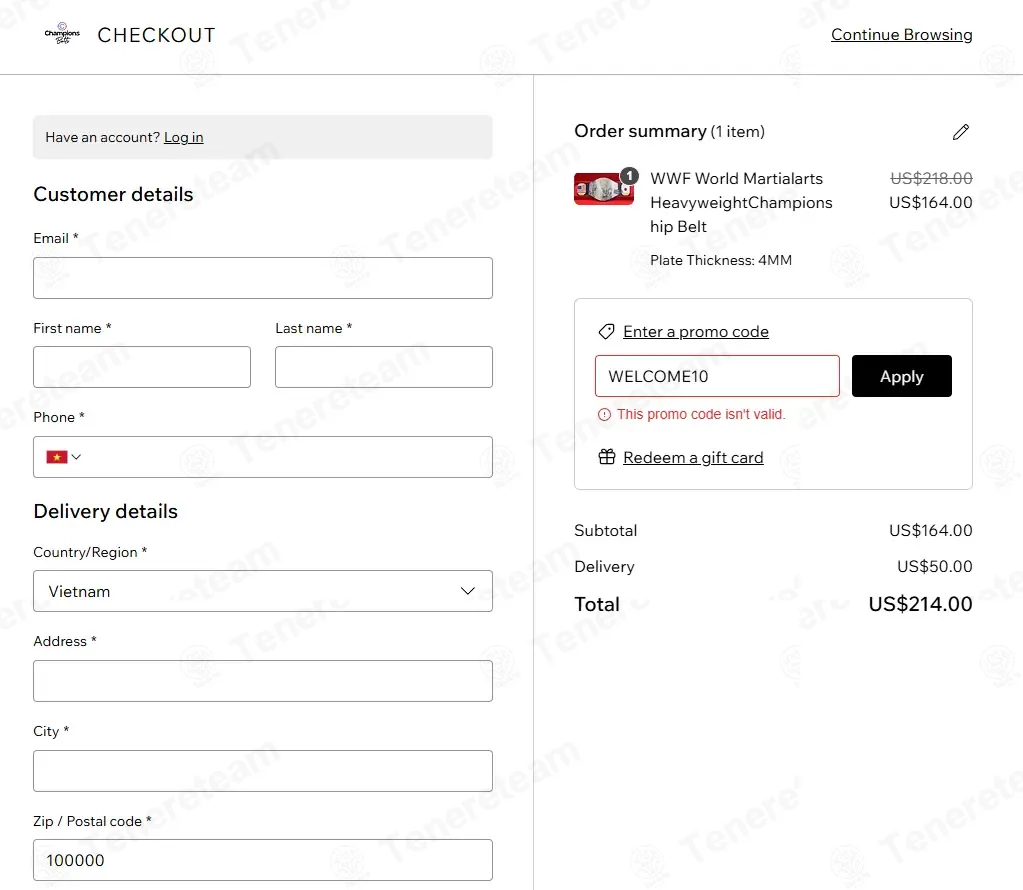Click the Log in link
Image resolution: width=1023 pixels, height=890 pixels.
coord(183,137)
